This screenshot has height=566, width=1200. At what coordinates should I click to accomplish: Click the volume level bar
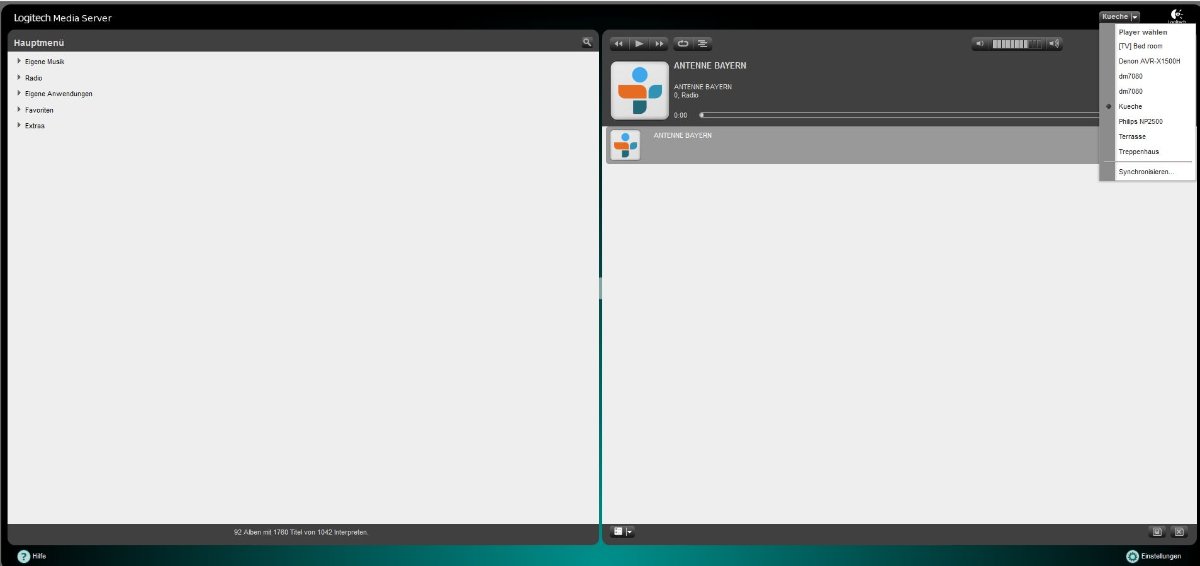(1016, 44)
